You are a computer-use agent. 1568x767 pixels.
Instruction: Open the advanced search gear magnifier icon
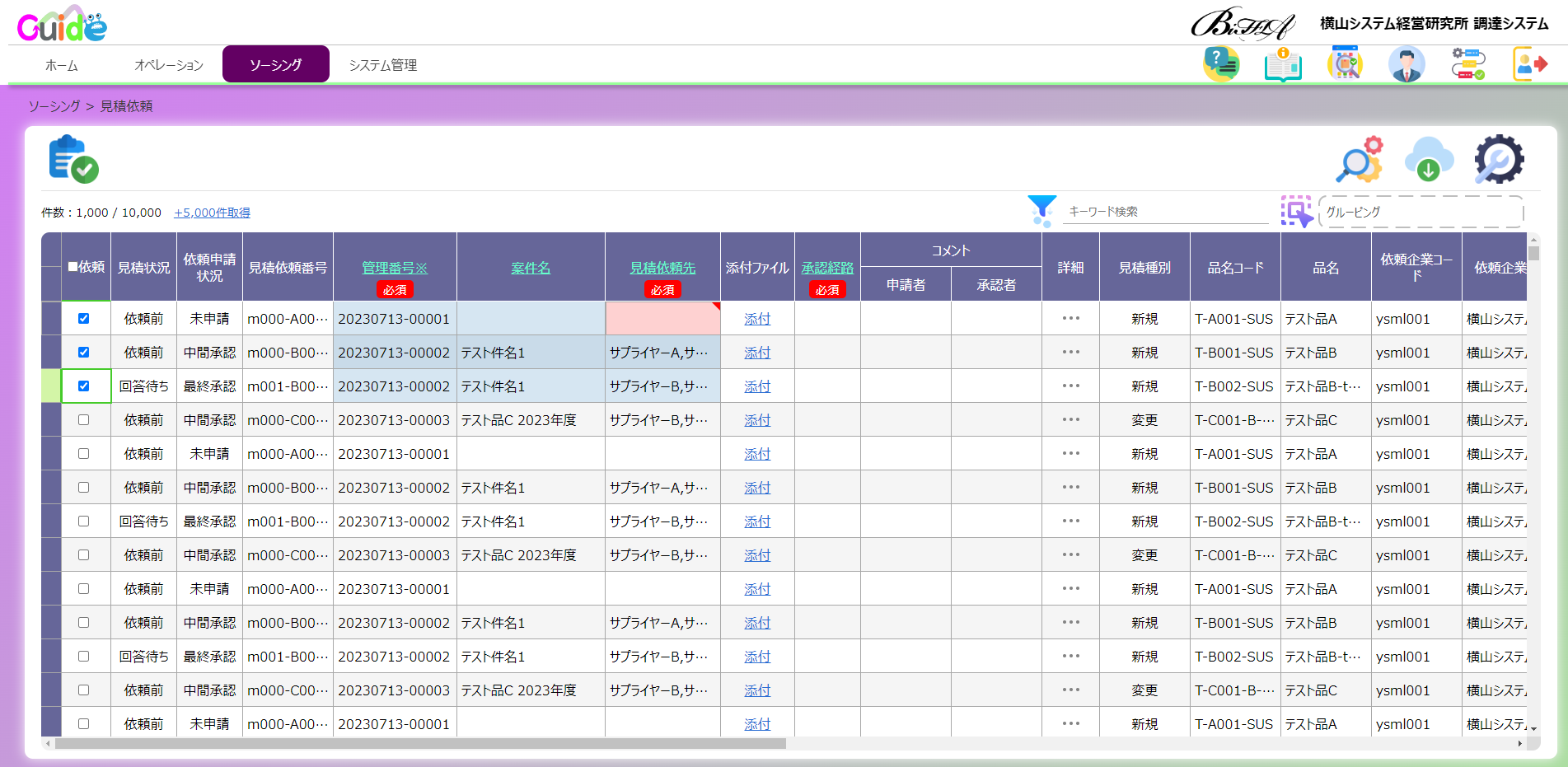coord(1359,160)
